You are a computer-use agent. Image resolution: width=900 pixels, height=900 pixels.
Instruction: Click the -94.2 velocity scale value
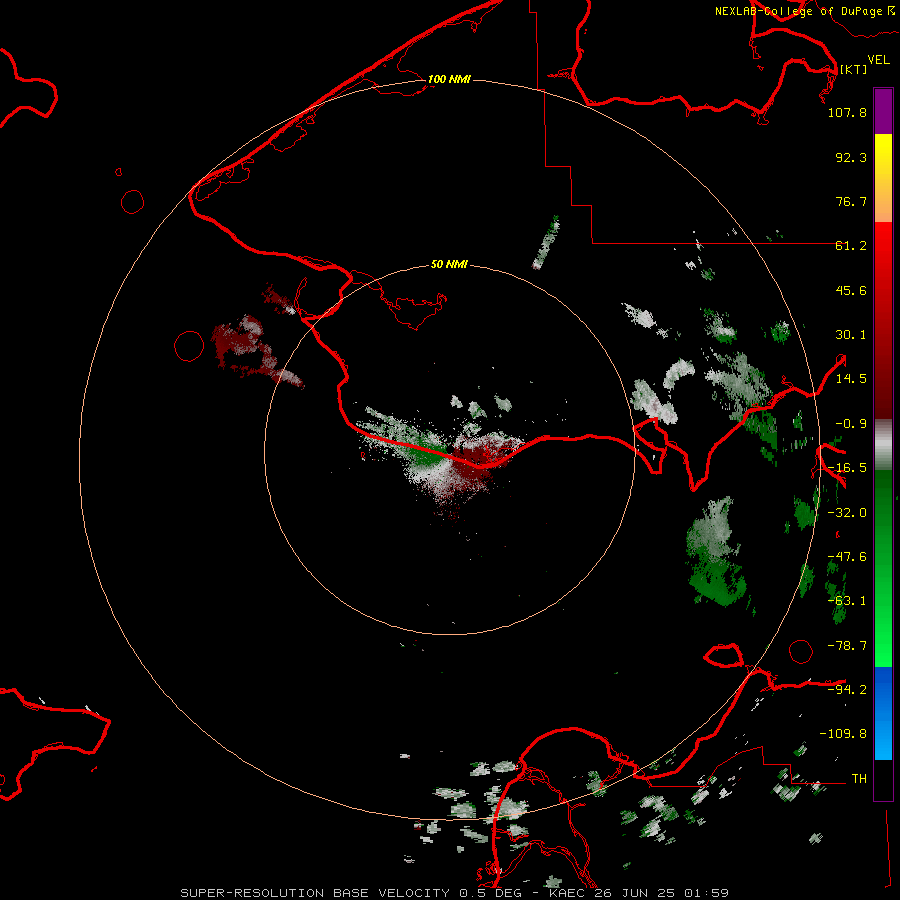click(x=847, y=690)
